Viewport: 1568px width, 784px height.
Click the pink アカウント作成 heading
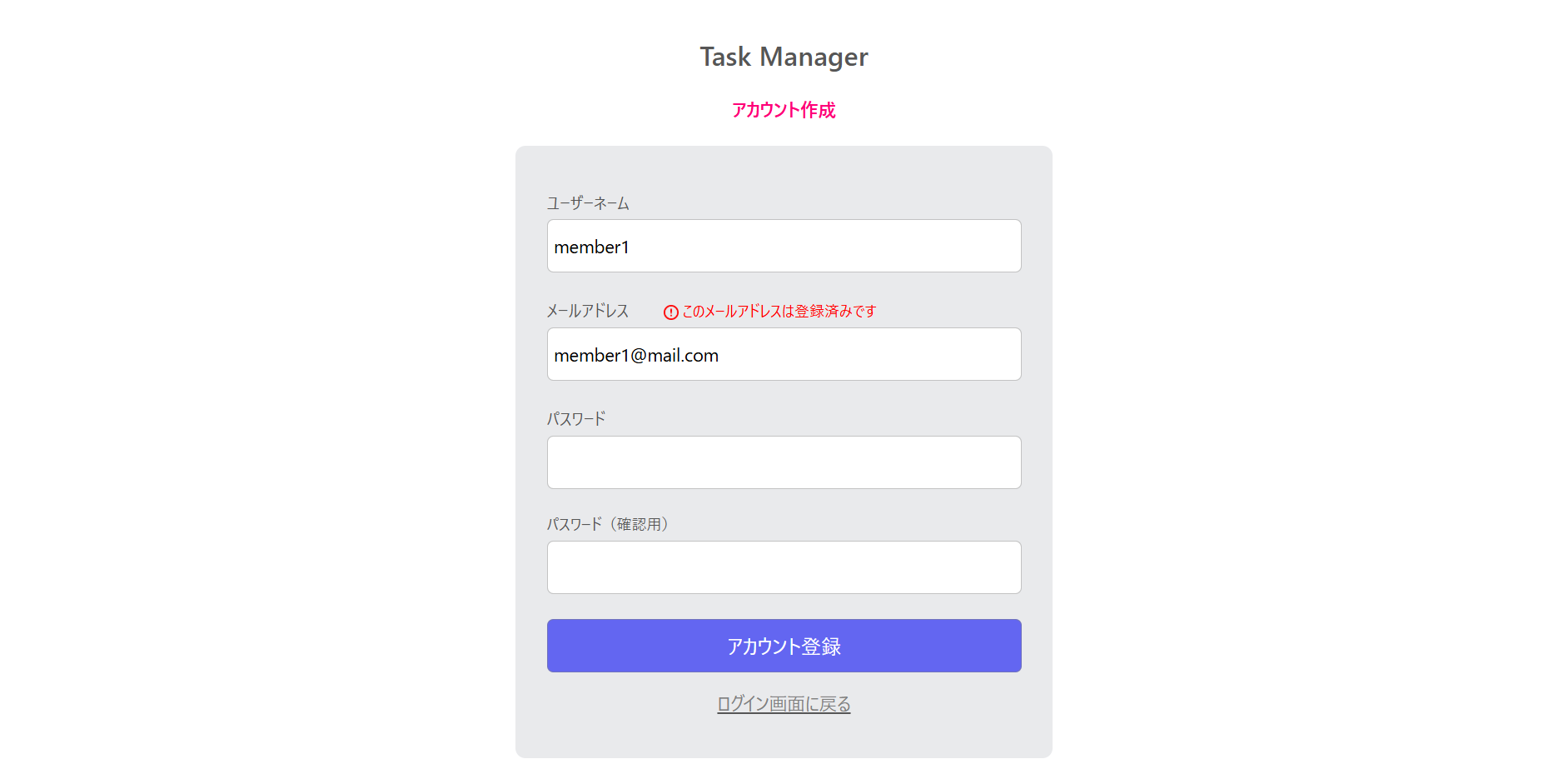[x=784, y=110]
